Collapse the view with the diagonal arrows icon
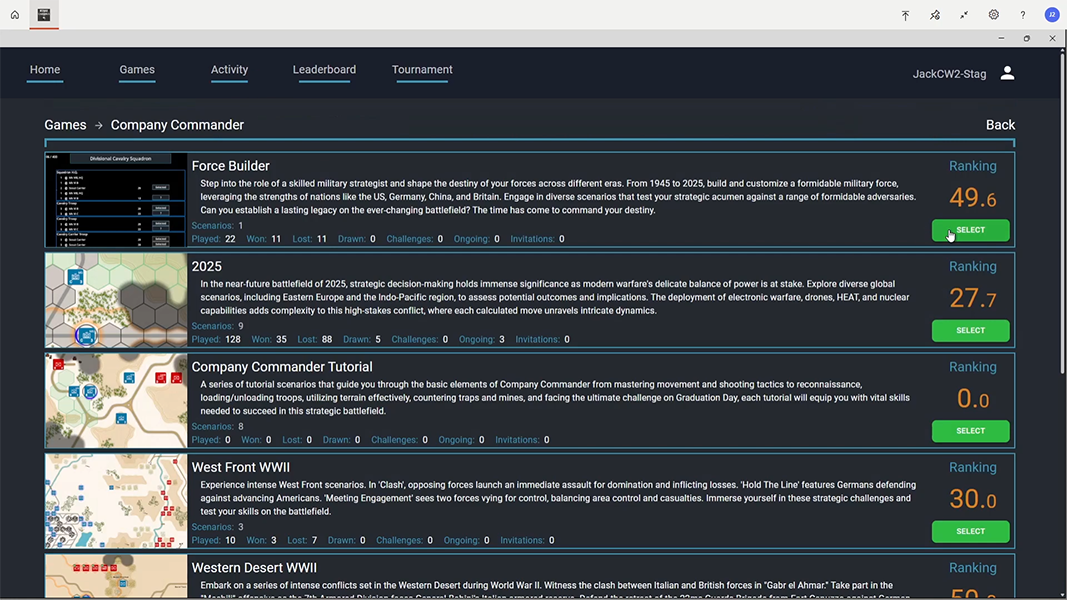1067x600 pixels. pyautogui.click(x=964, y=15)
